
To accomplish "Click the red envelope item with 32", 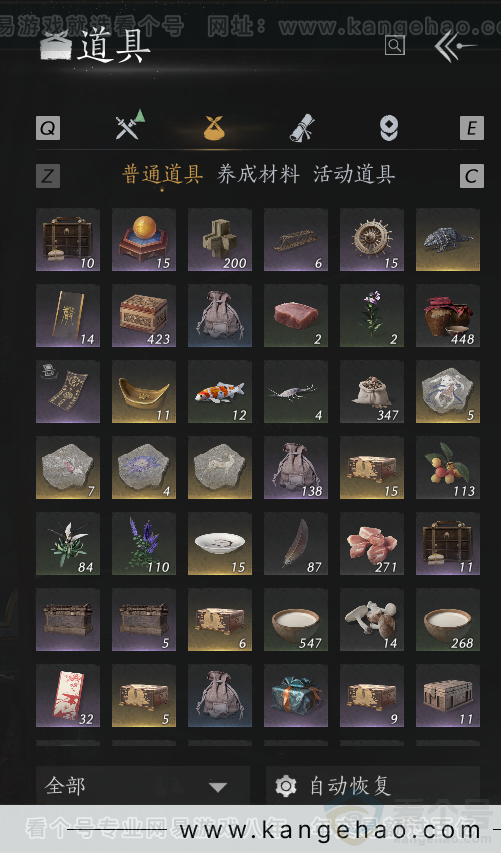I will tap(68, 696).
